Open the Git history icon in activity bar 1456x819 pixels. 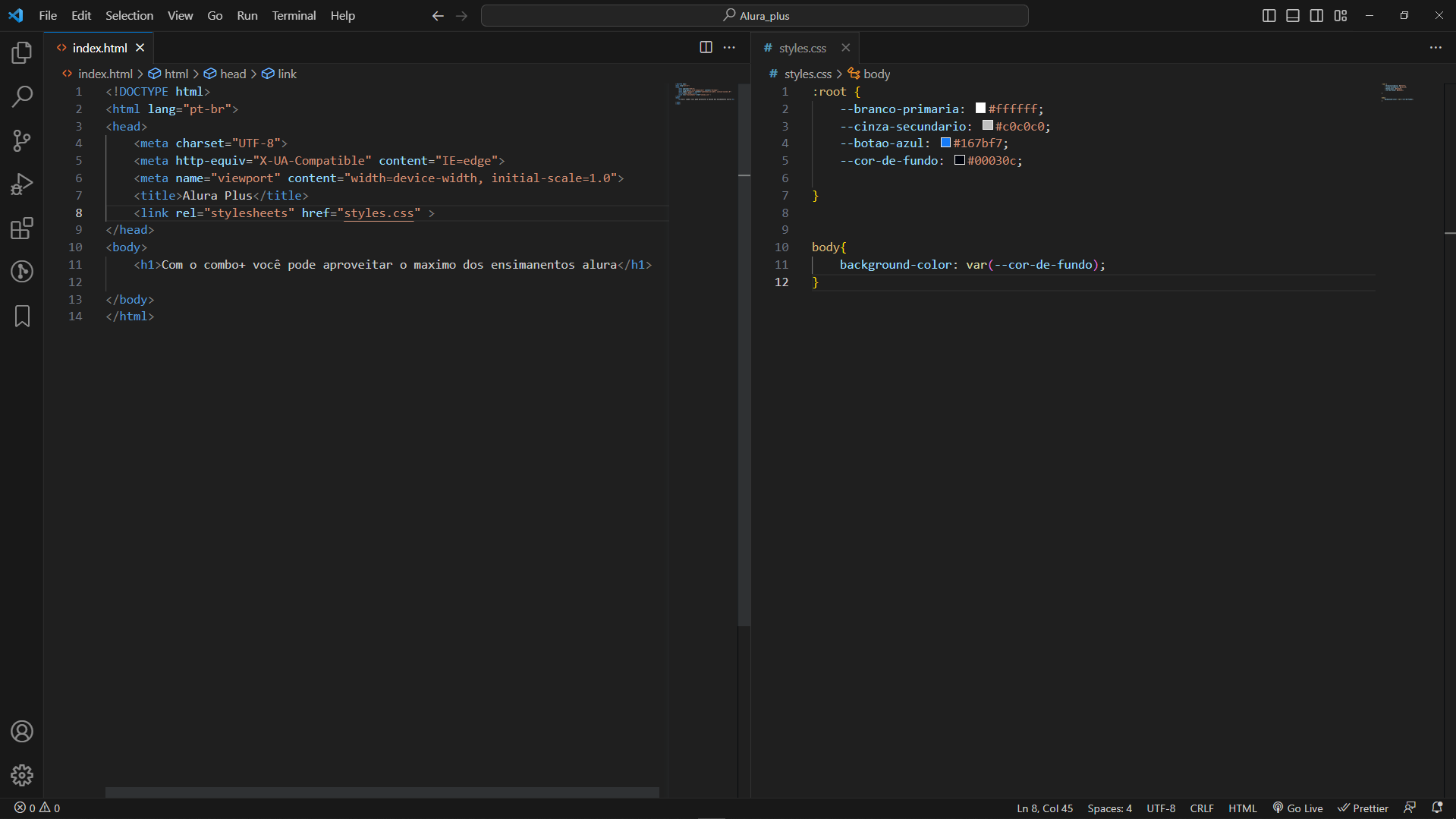tap(22, 272)
